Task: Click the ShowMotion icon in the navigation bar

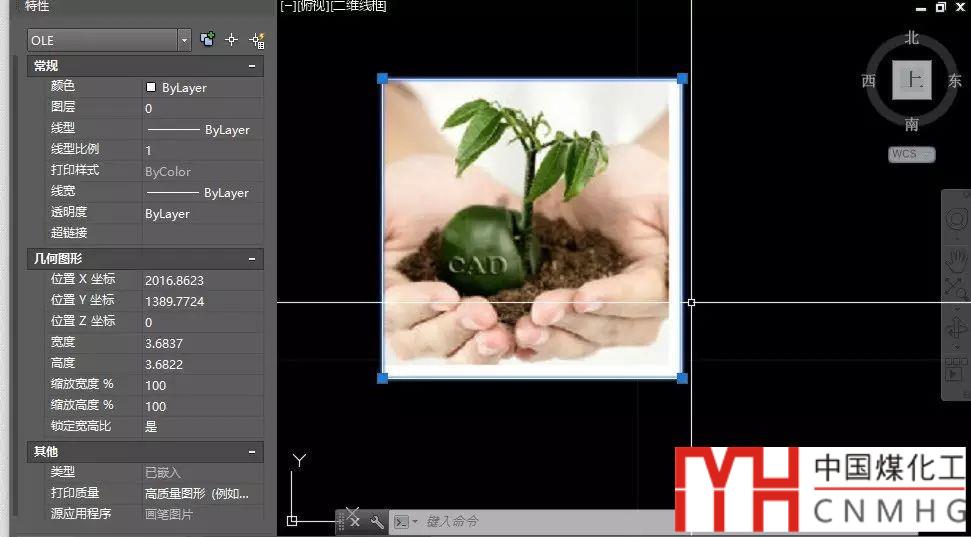Action: [955, 374]
